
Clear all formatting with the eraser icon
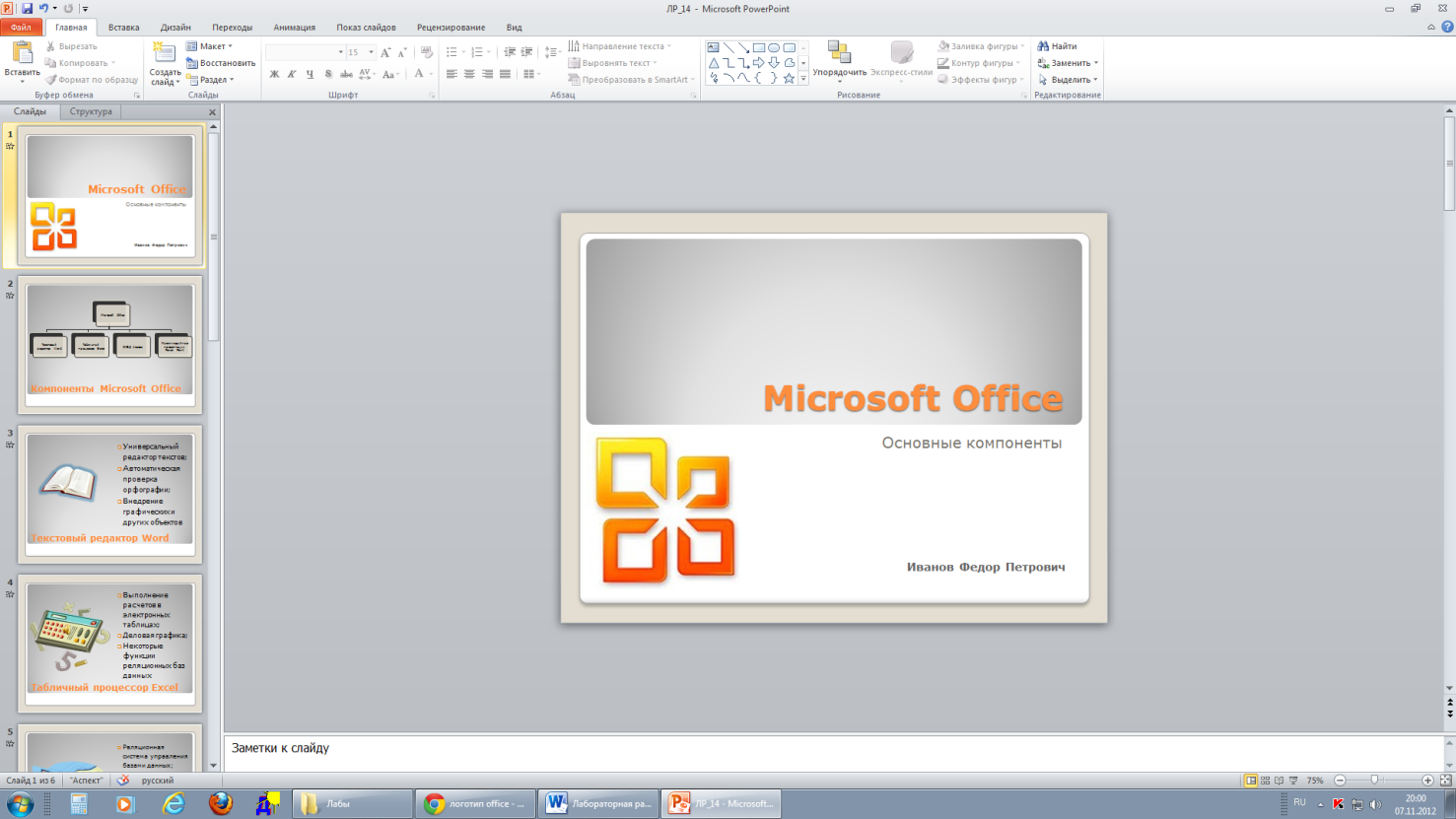[x=426, y=52]
